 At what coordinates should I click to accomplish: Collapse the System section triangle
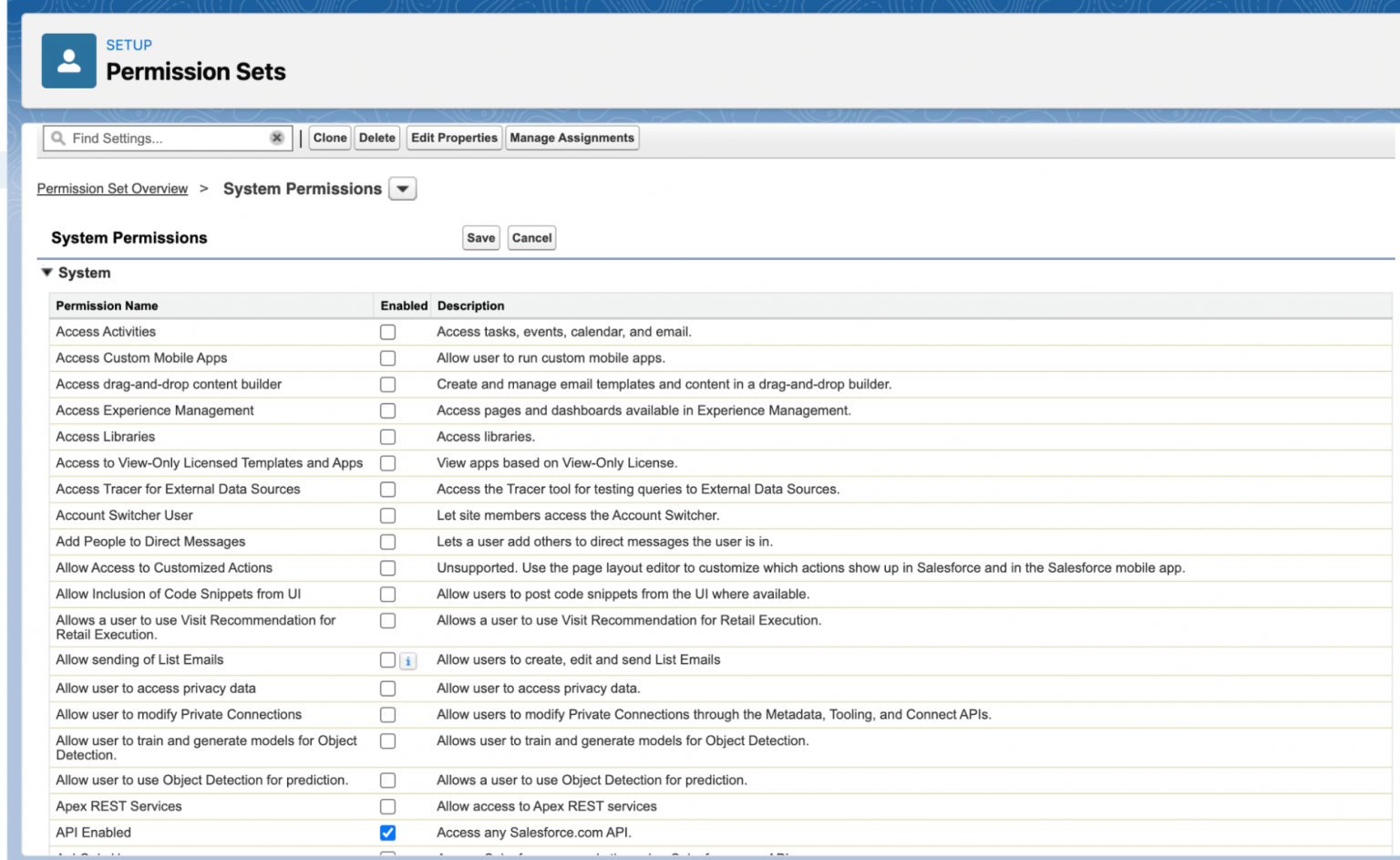click(46, 273)
